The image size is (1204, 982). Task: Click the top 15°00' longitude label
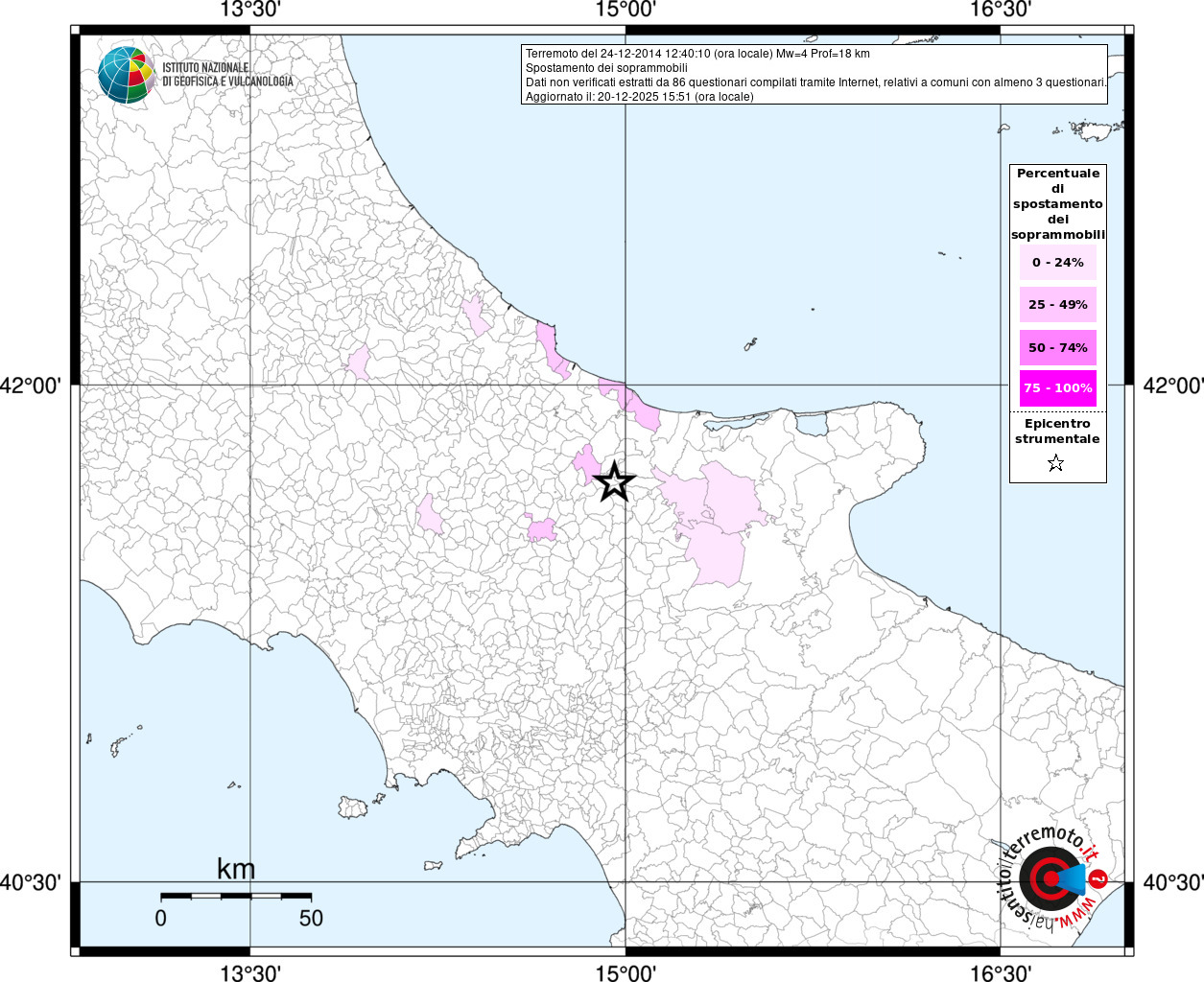click(x=626, y=10)
